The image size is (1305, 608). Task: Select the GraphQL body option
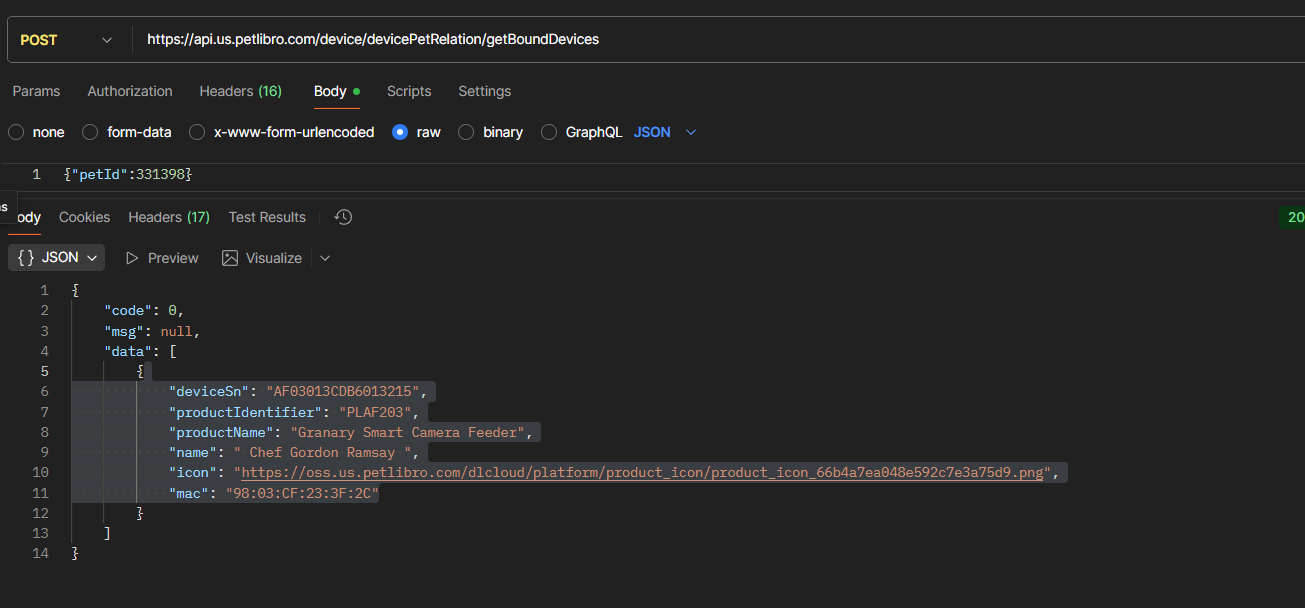548,132
